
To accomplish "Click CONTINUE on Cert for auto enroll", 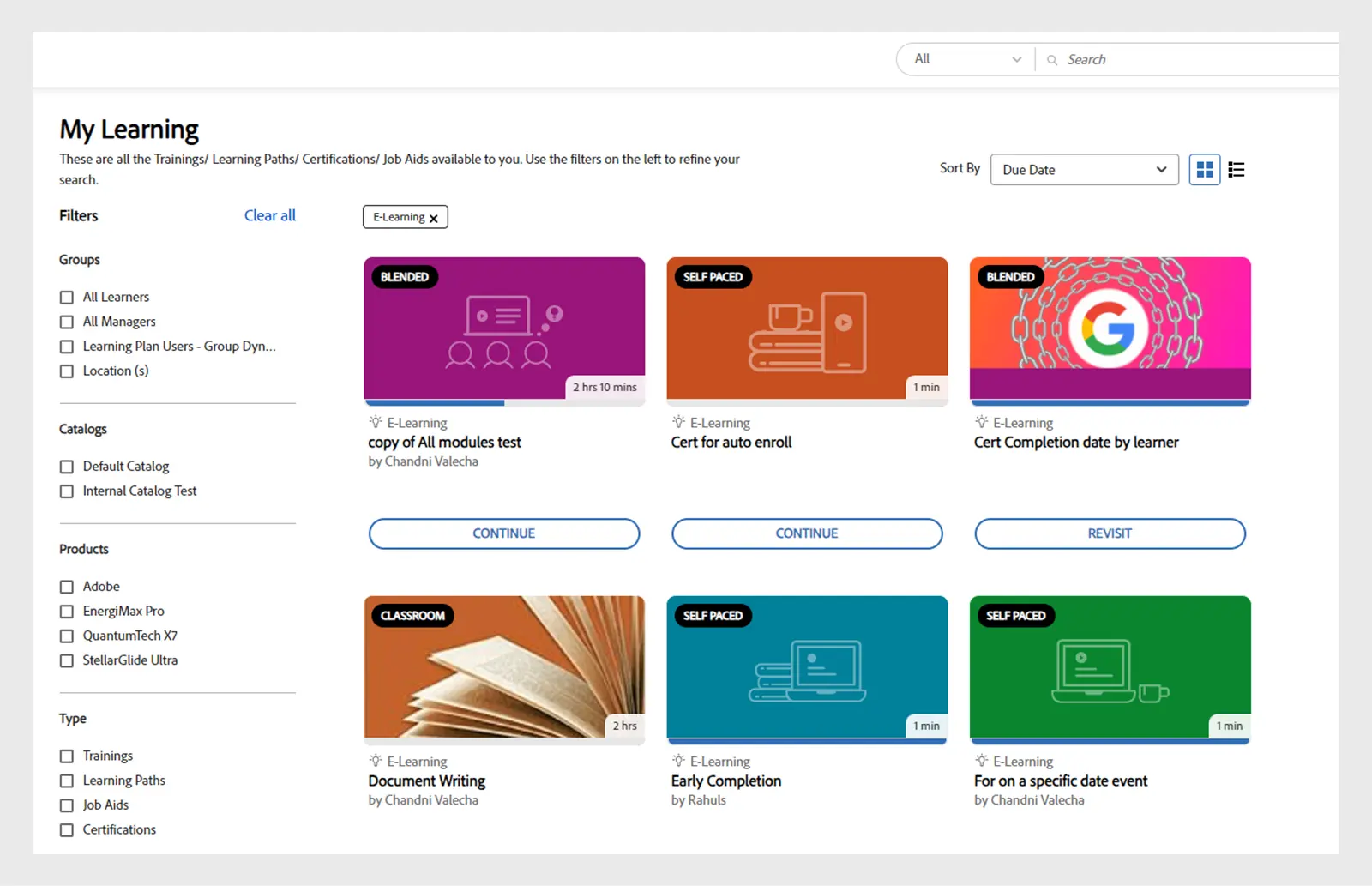I will tap(806, 533).
